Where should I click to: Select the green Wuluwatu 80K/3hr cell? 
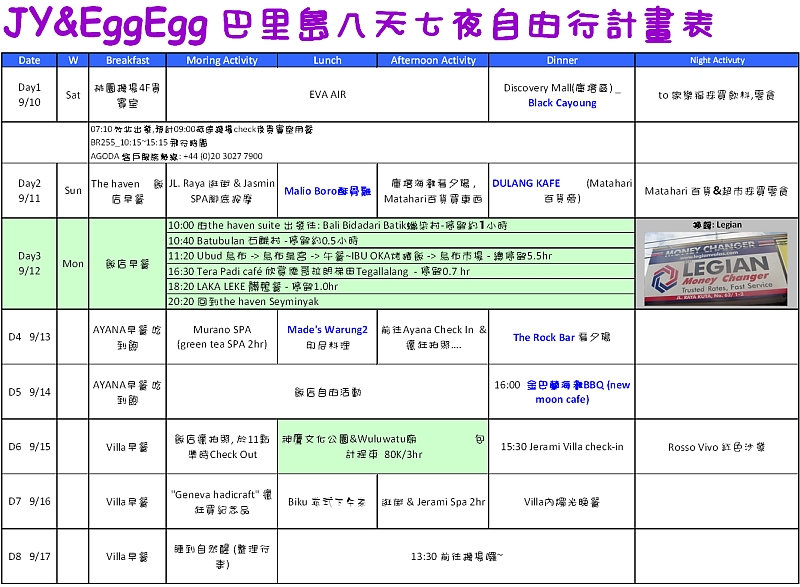point(383,447)
